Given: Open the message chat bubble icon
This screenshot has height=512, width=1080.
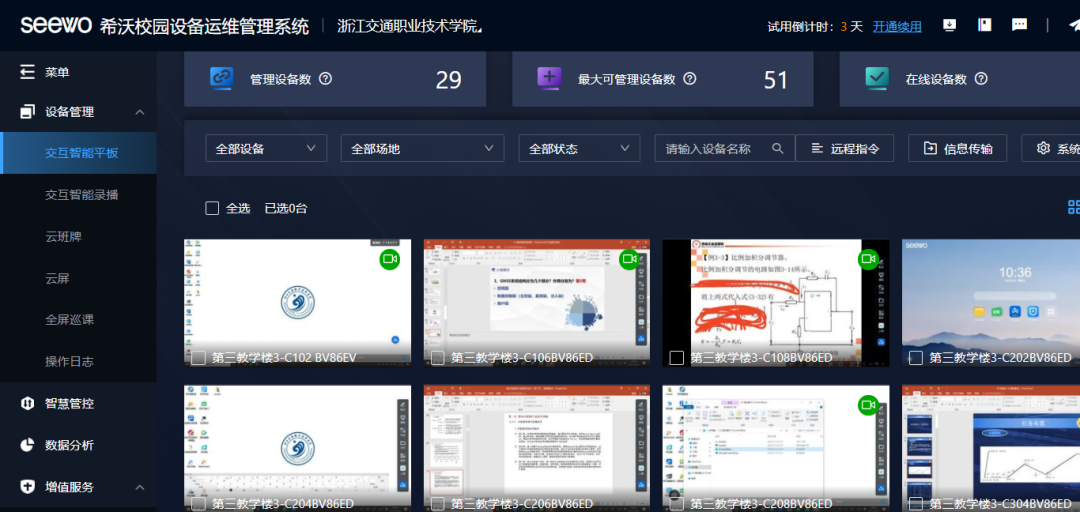Looking at the screenshot, I should point(1019,25).
